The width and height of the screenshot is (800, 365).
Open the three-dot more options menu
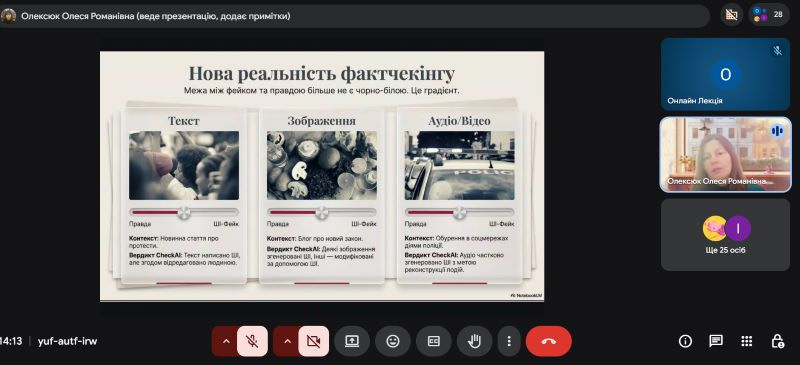(x=509, y=341)
